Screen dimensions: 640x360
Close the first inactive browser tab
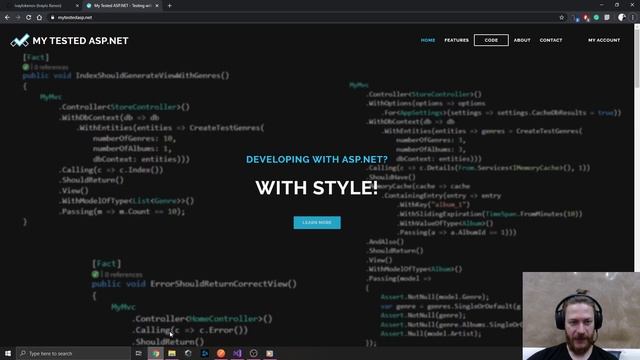[78, 6]
